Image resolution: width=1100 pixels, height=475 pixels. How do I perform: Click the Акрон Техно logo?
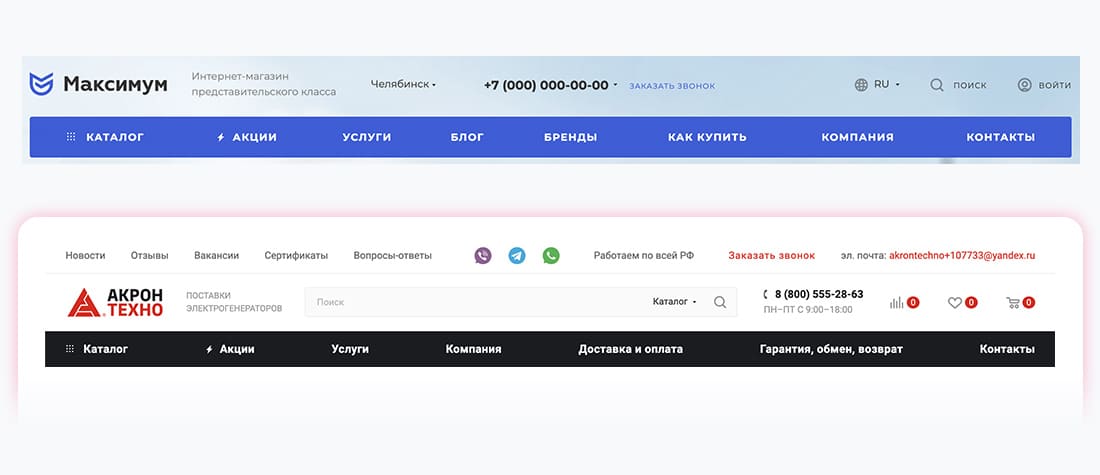pyautogui.click(x=115, y=302)
